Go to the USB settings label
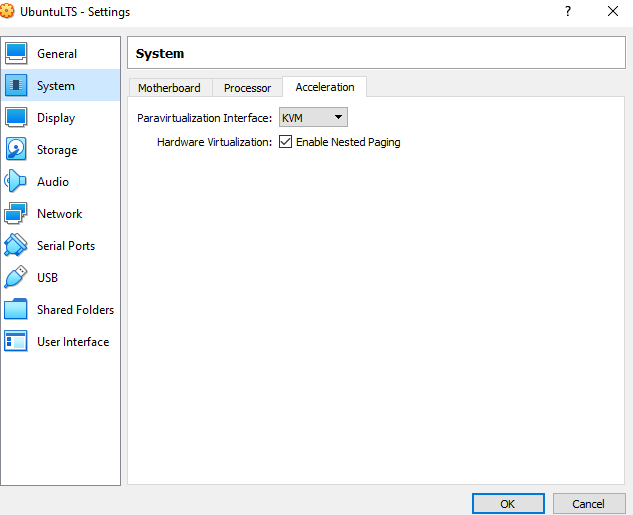Viewport: 633px width, 515px height. [x=48, y=278]
